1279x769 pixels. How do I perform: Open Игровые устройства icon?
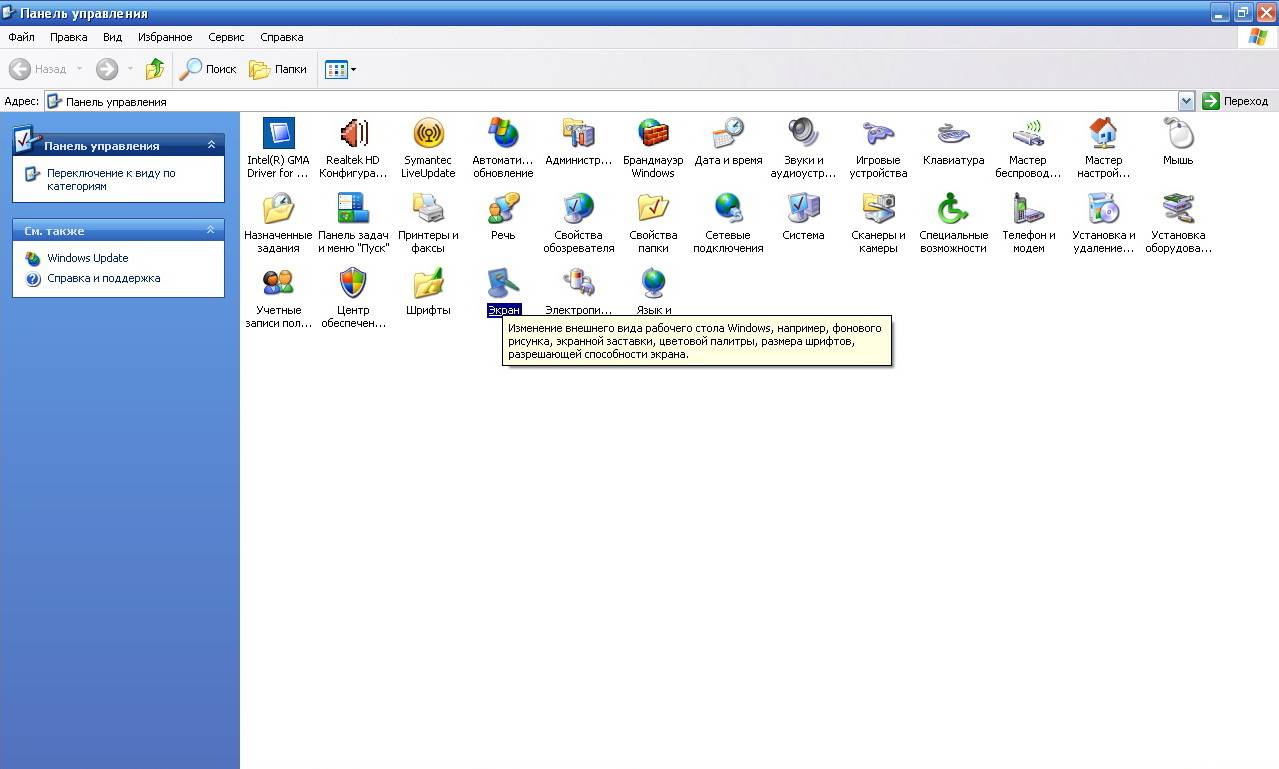point(878,133)
